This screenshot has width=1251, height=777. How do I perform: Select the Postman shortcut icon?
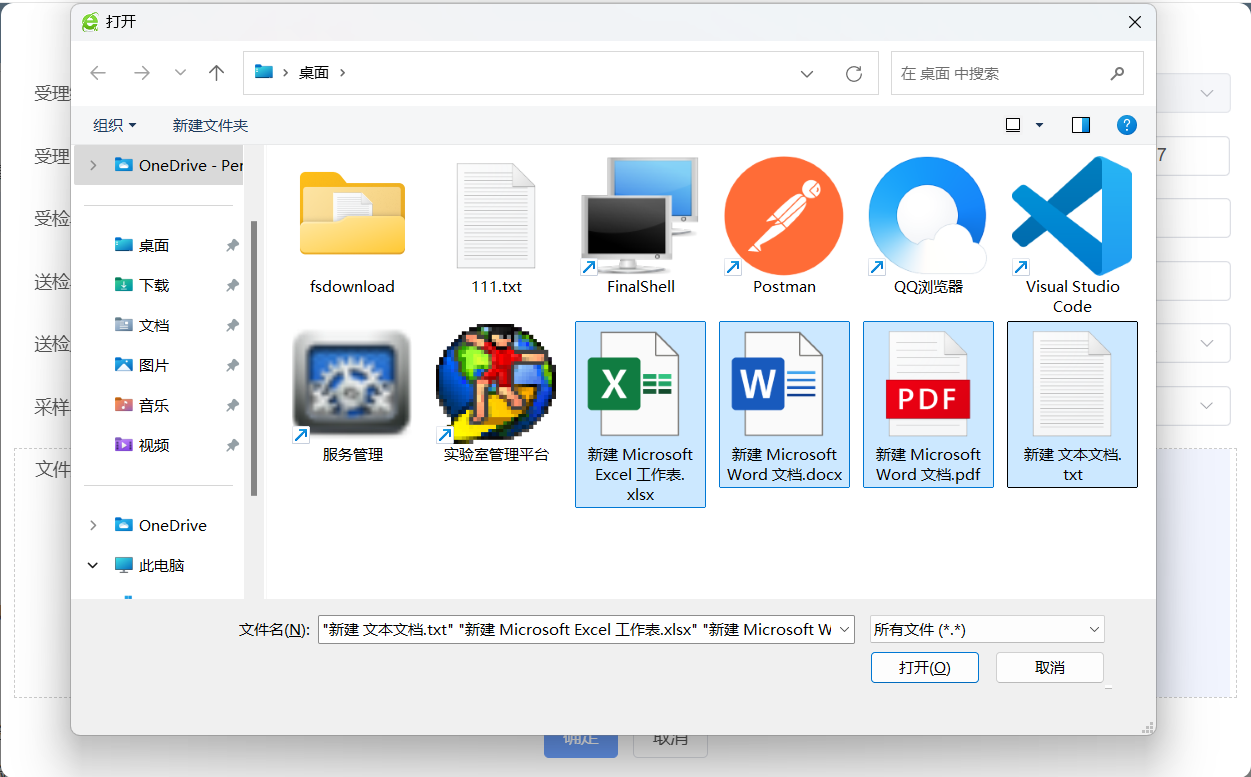point(784,216)
